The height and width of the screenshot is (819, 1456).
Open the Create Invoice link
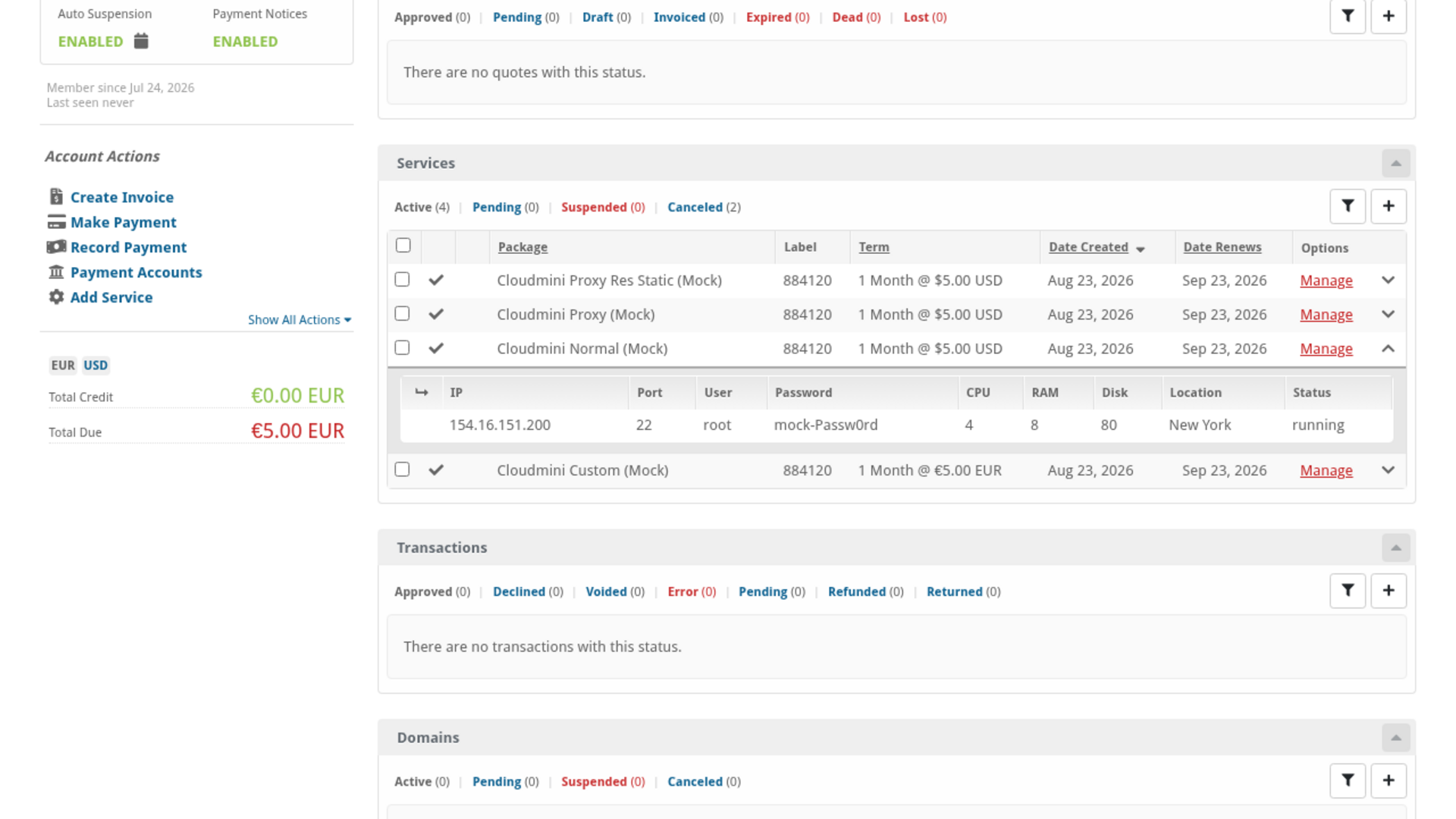(x=122, y=197)
